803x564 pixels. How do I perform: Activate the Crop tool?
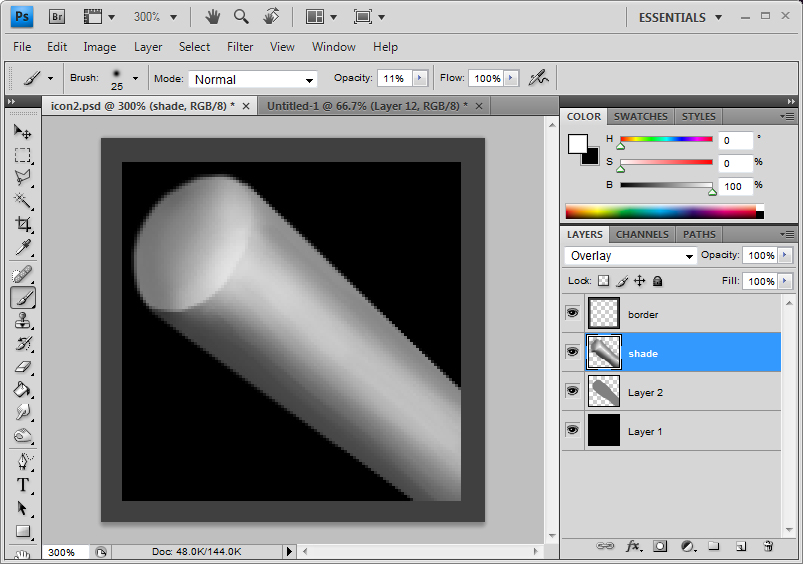tap(23, 224)
